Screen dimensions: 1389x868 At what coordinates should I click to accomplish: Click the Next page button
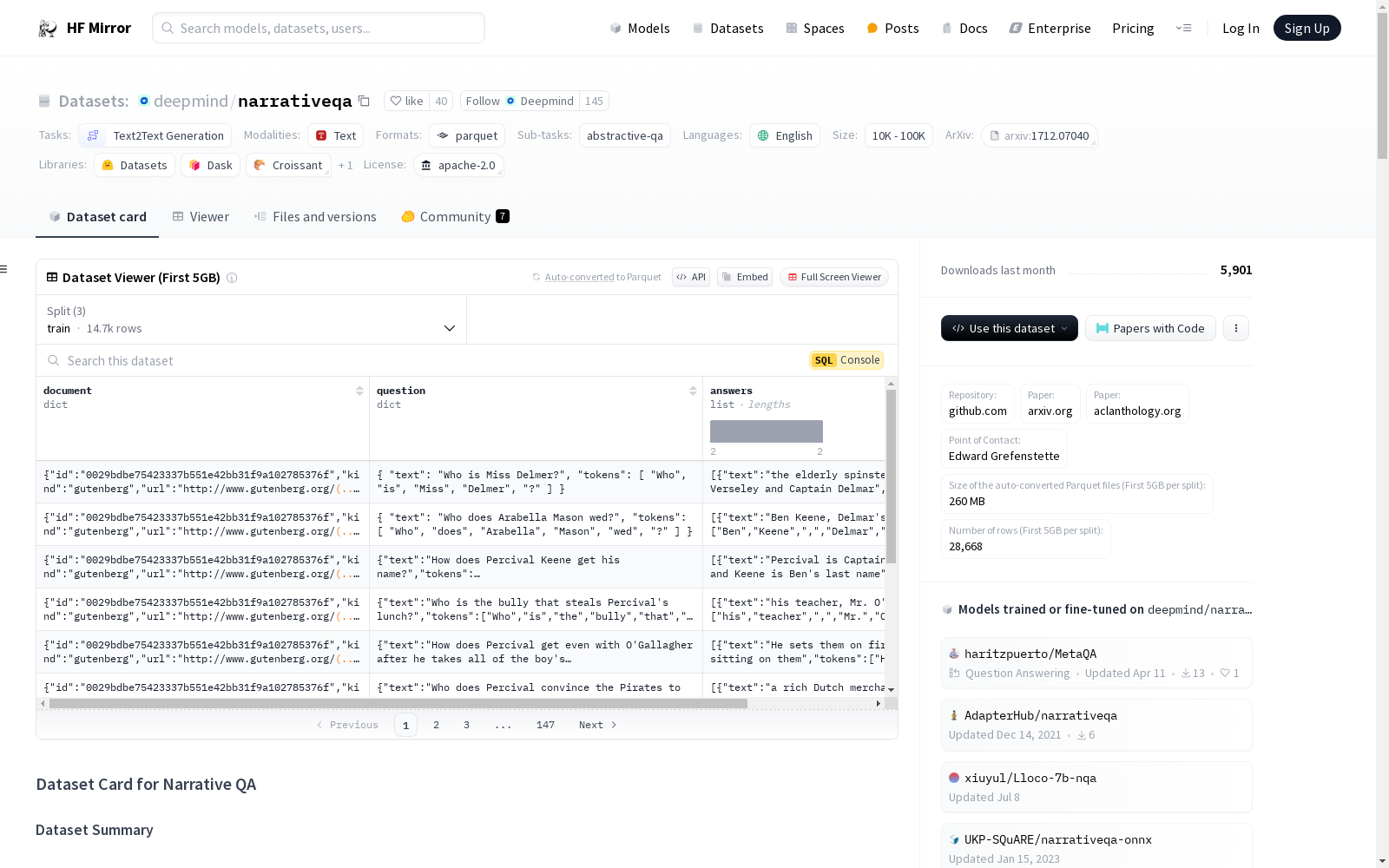[597, 725]
